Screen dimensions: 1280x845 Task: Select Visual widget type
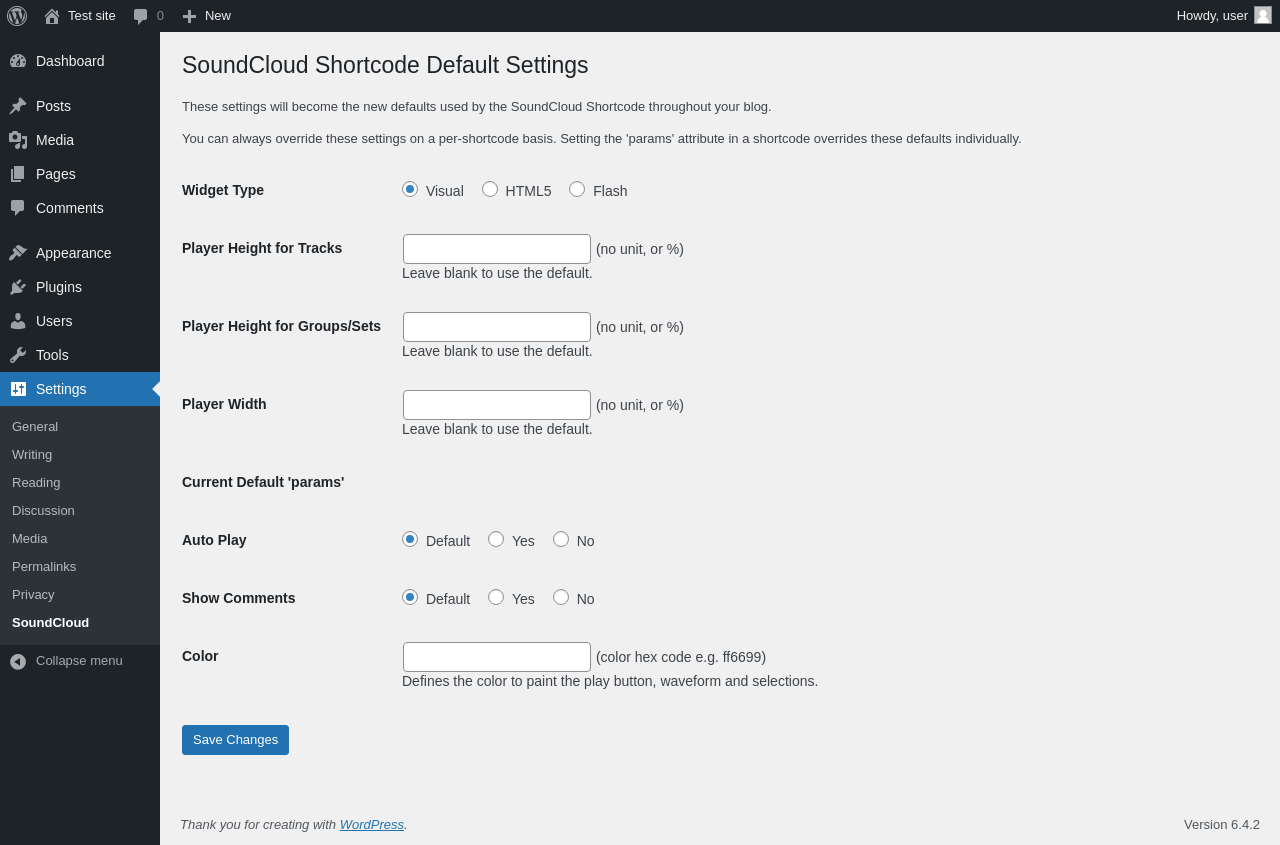[x=410, y=189]
